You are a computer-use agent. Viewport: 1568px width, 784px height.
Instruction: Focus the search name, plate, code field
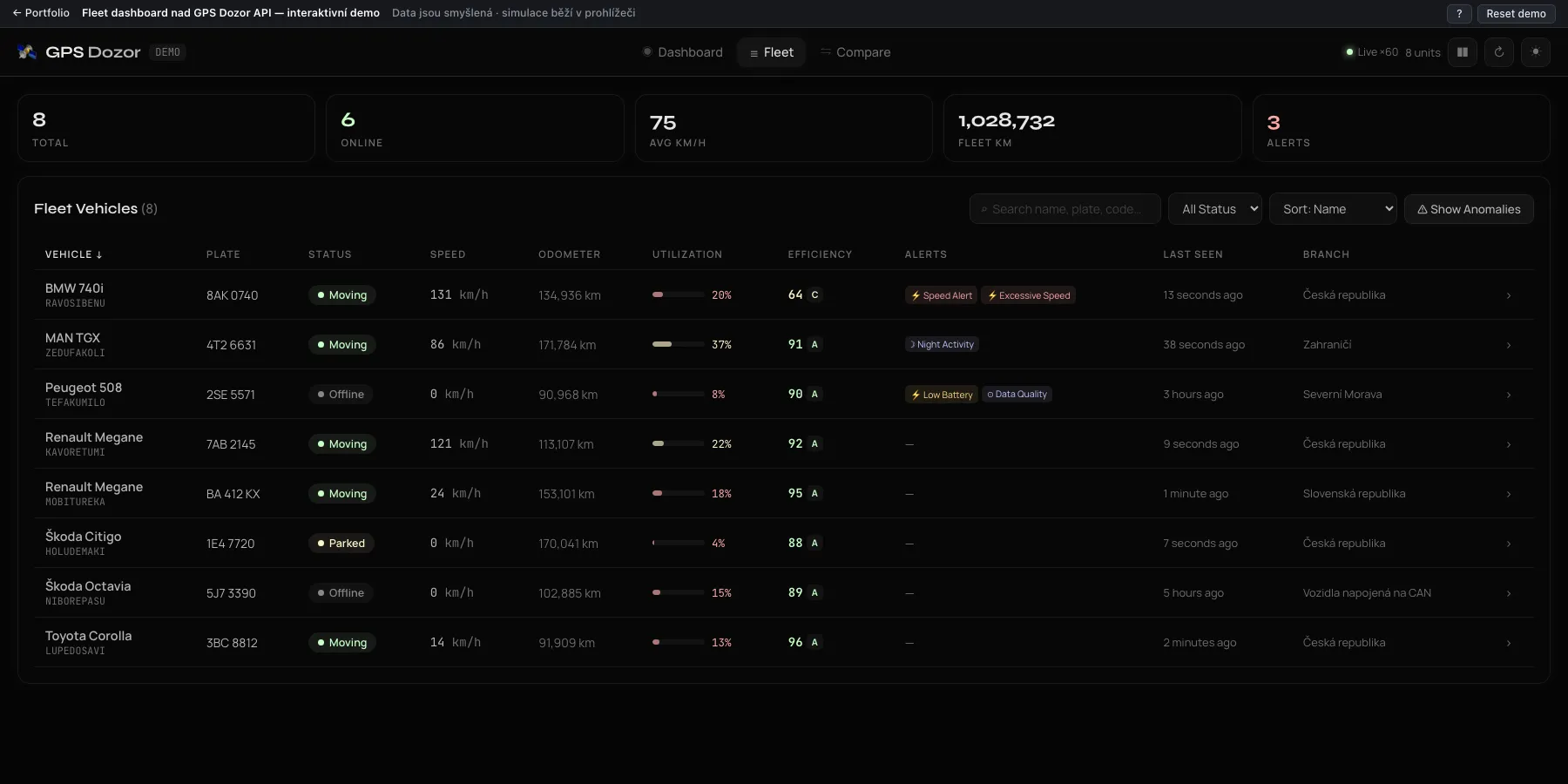coord(1065,209)
